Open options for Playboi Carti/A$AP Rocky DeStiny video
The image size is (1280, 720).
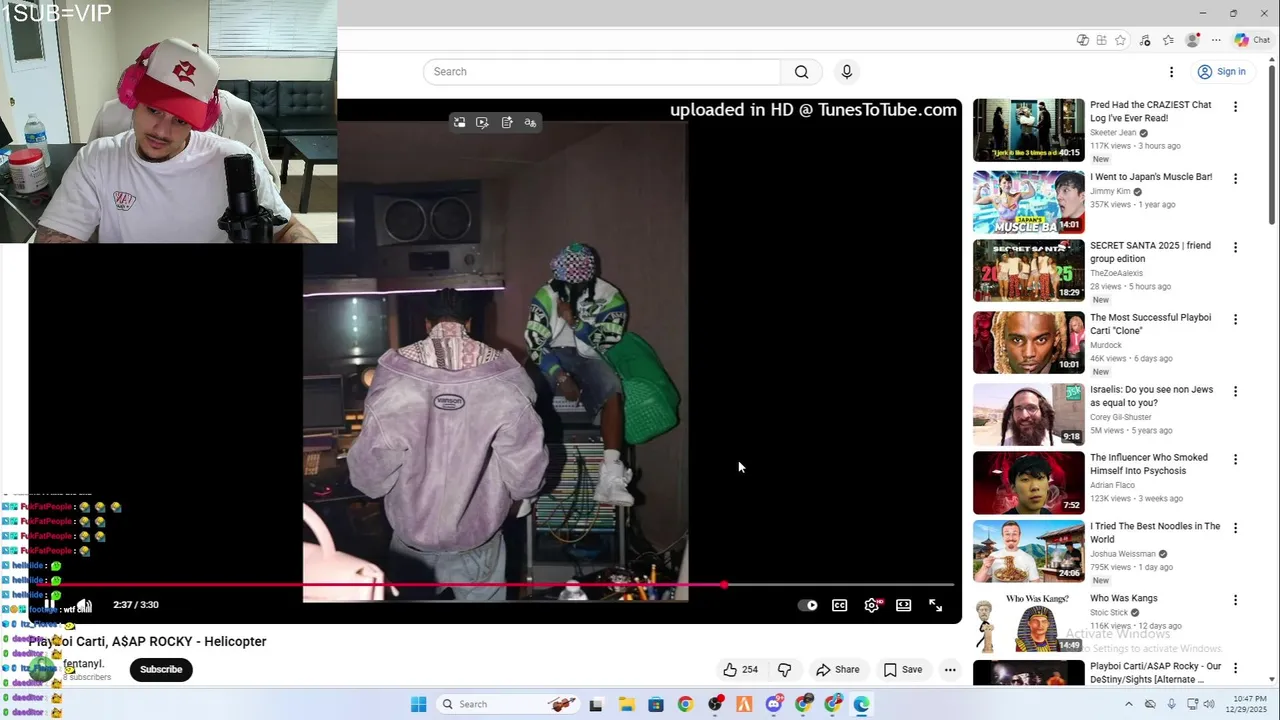tap(1235, 668)
